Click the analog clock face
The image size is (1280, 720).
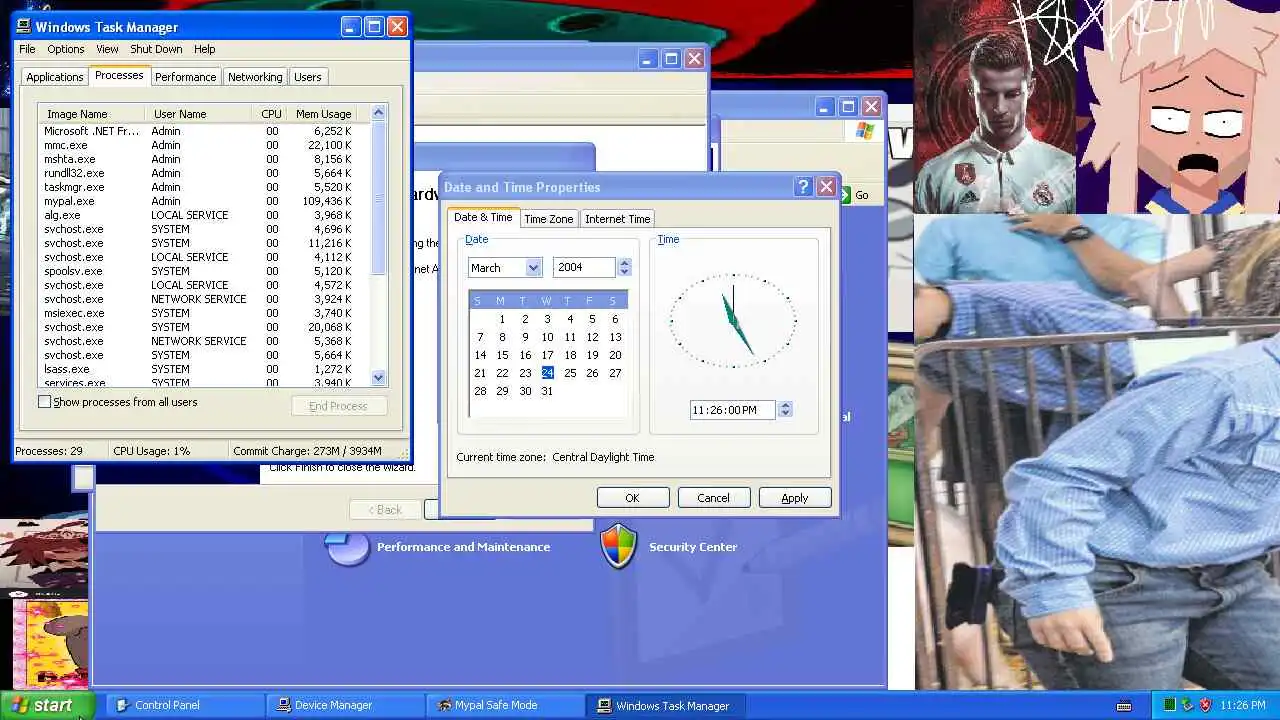coord(733,321)
